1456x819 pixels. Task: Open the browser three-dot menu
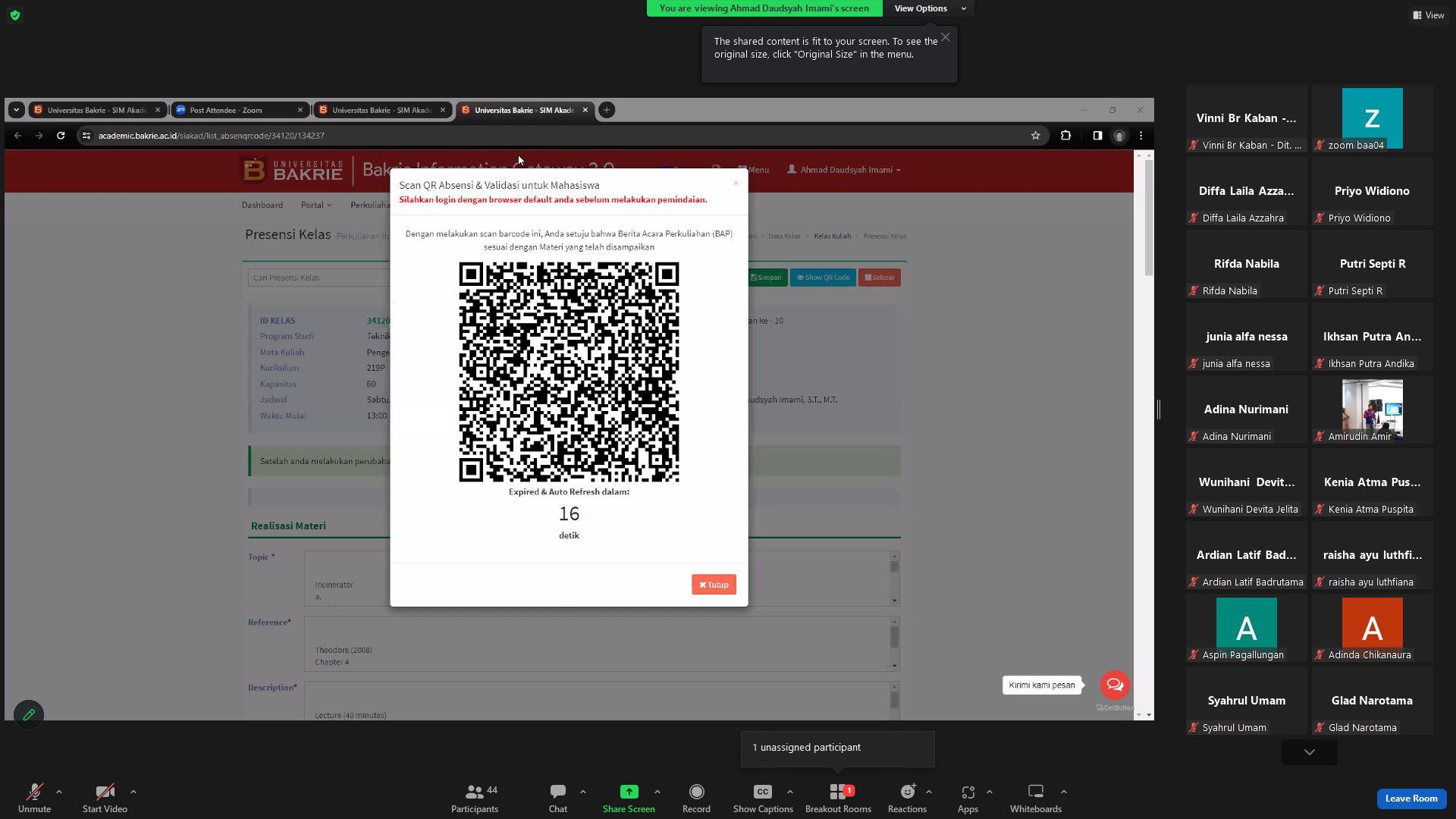click(1141, 136)
